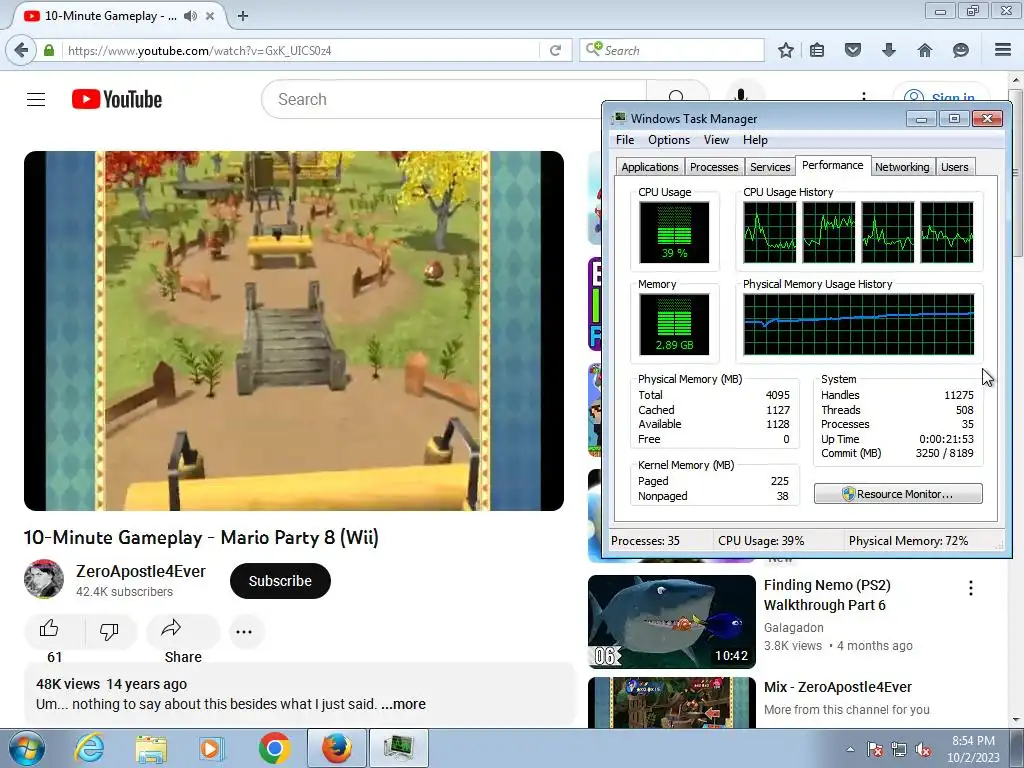Bookmark this page with the star icon
The width and height of the screenshot is (1024, 768).
[786, 50]
